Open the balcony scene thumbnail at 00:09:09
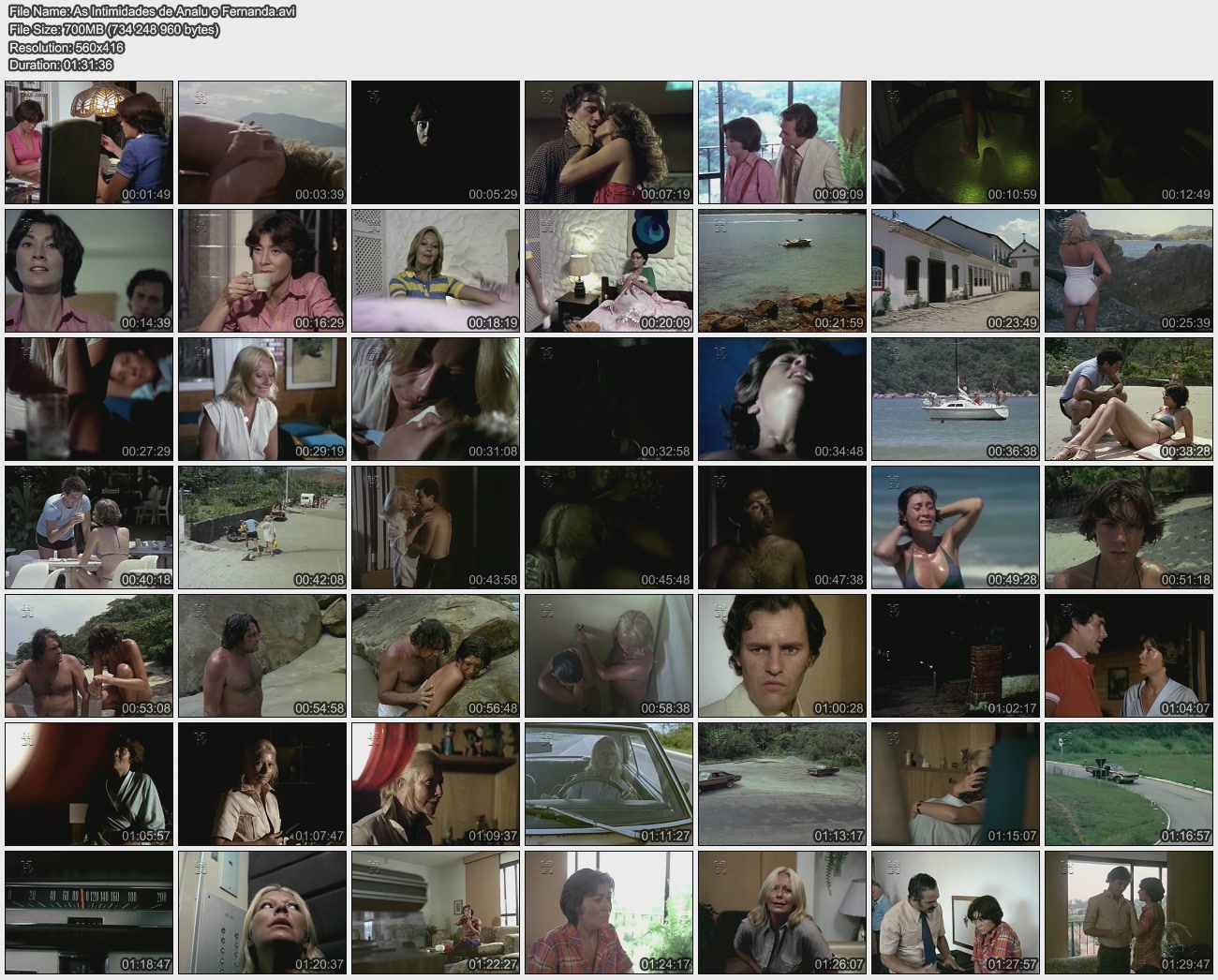The height and width of the screenshot is (980, 1218). (x=782, y=142)
